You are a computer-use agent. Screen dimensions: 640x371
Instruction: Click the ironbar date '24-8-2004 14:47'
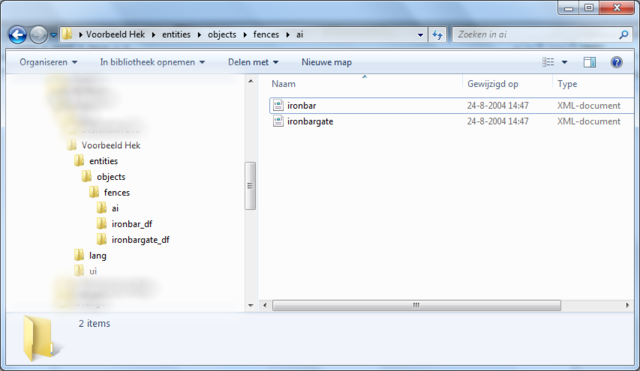point(498,106)
